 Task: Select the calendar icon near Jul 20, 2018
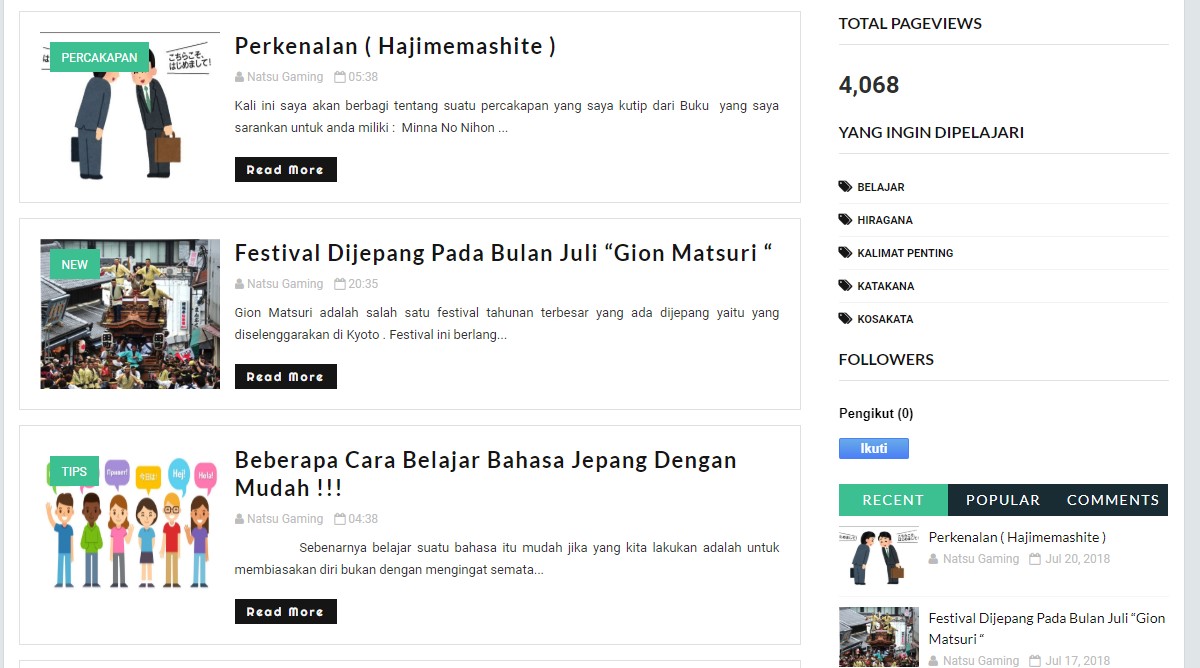(x=1035, y=559)
